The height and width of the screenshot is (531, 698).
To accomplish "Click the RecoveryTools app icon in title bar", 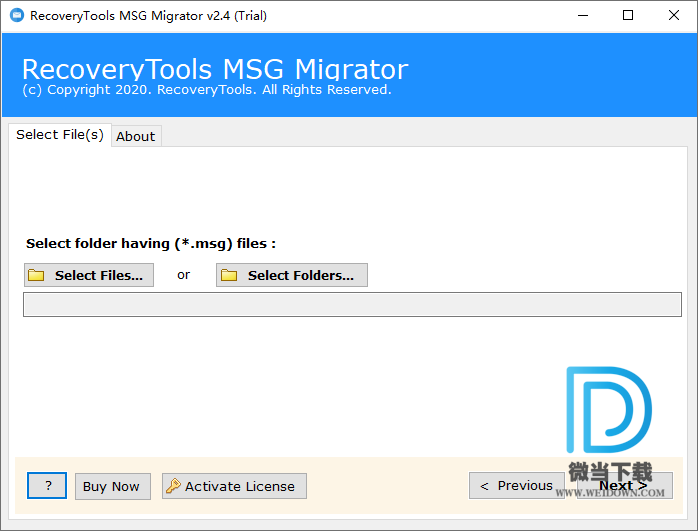I will point(17,15).
